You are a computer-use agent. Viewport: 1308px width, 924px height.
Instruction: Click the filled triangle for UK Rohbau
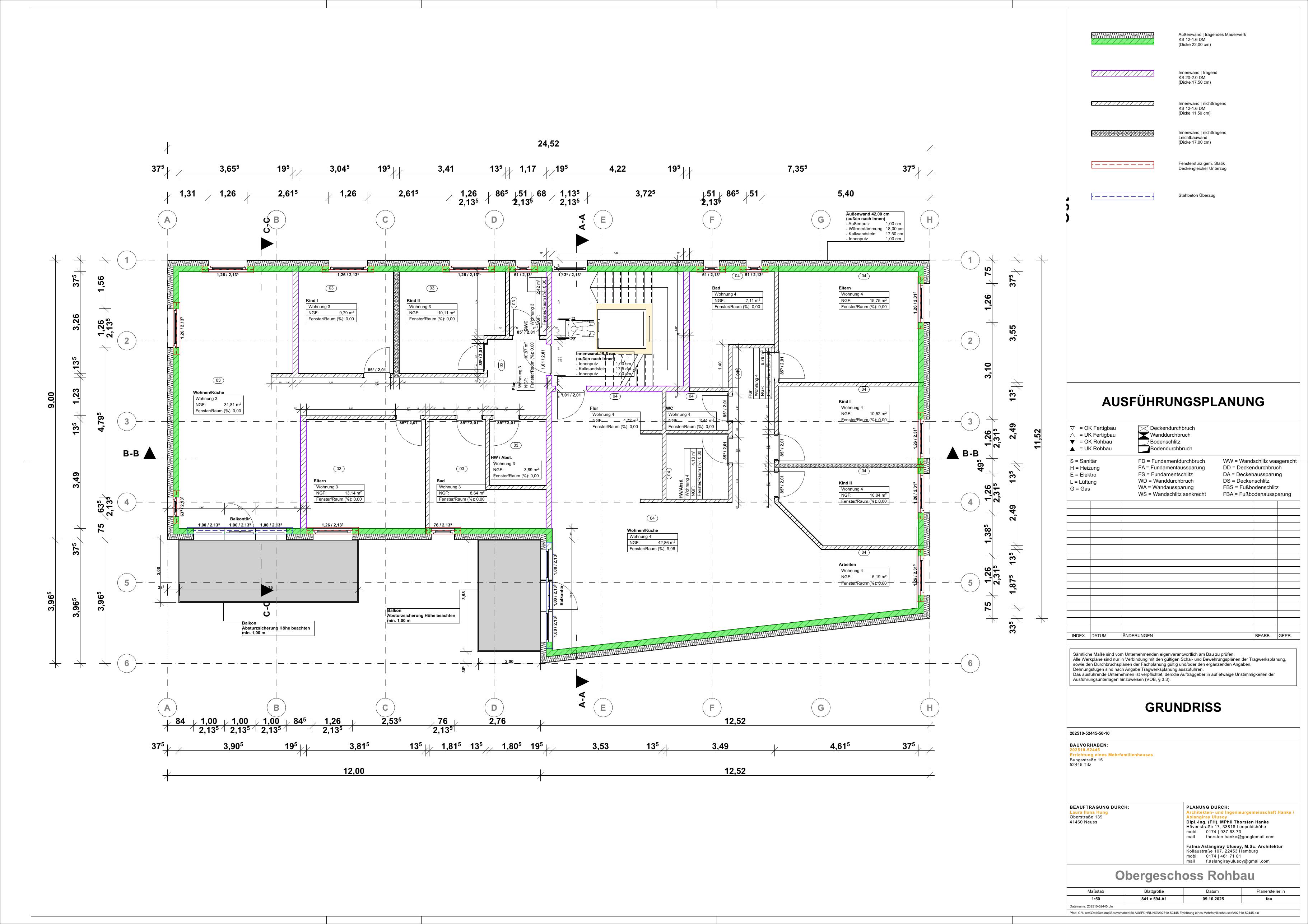[x=1072, y=449]
